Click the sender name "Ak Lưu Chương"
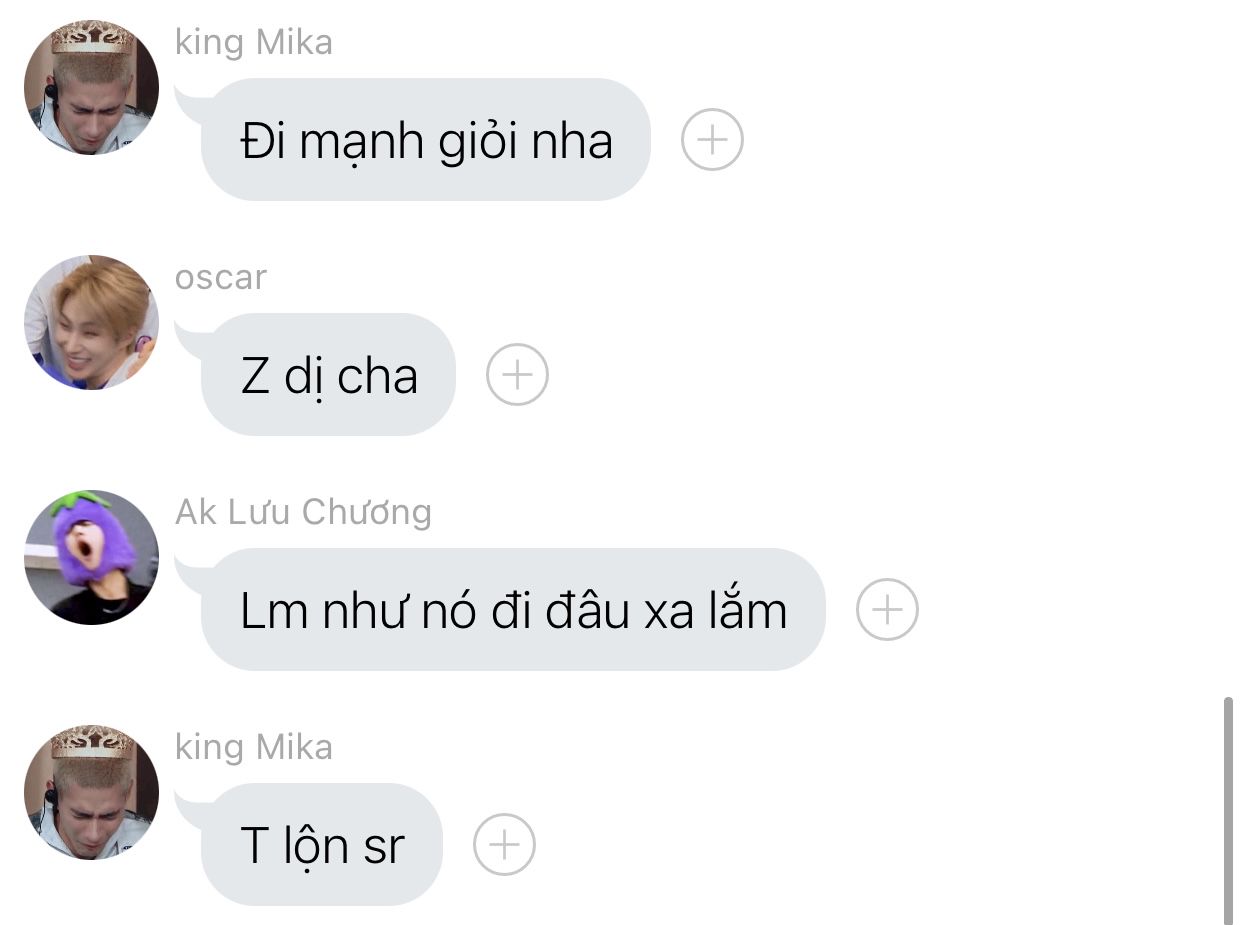The width and height of the screenshot is (1242, 925). coord(303,512)
